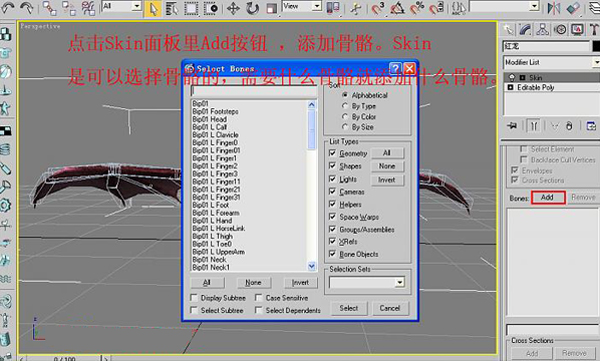Toggle the Helpers list type checkbox
The image size is (600, 361).
point(333,204)
